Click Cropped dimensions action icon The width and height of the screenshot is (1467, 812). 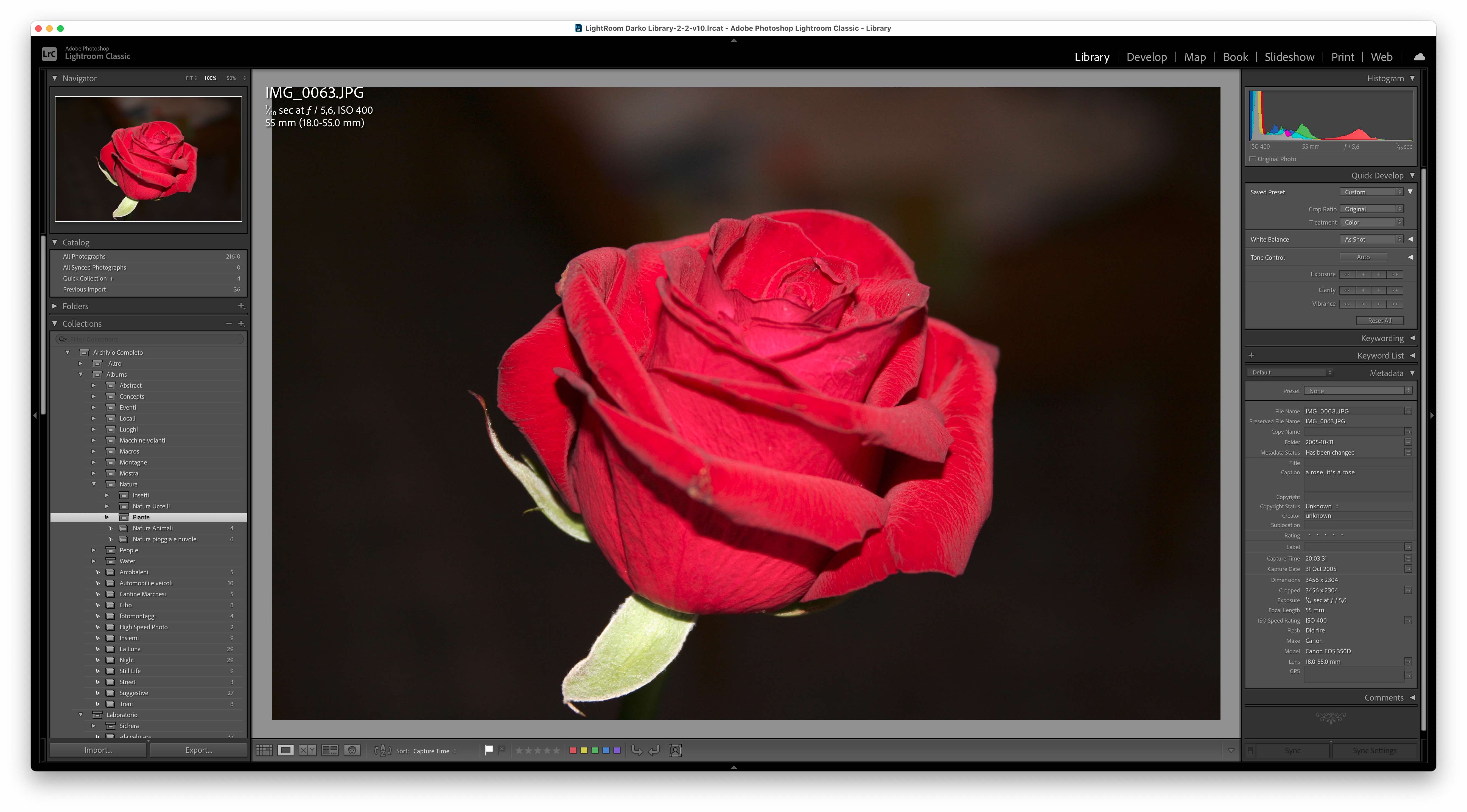pyautogui.click(x=1408, y=590)
